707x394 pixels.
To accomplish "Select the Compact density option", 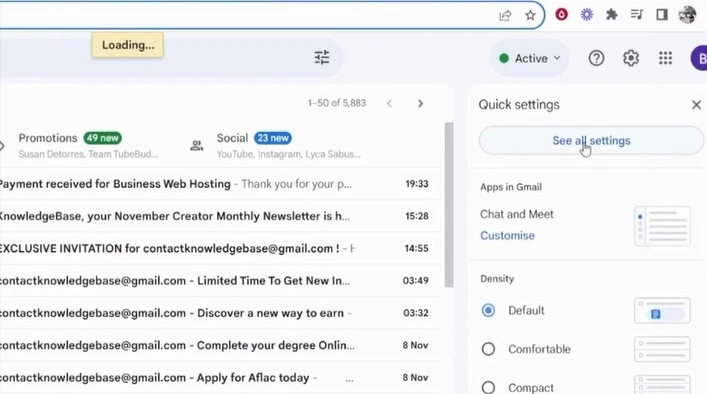I will pyautogui.click(x=488, y=387).
